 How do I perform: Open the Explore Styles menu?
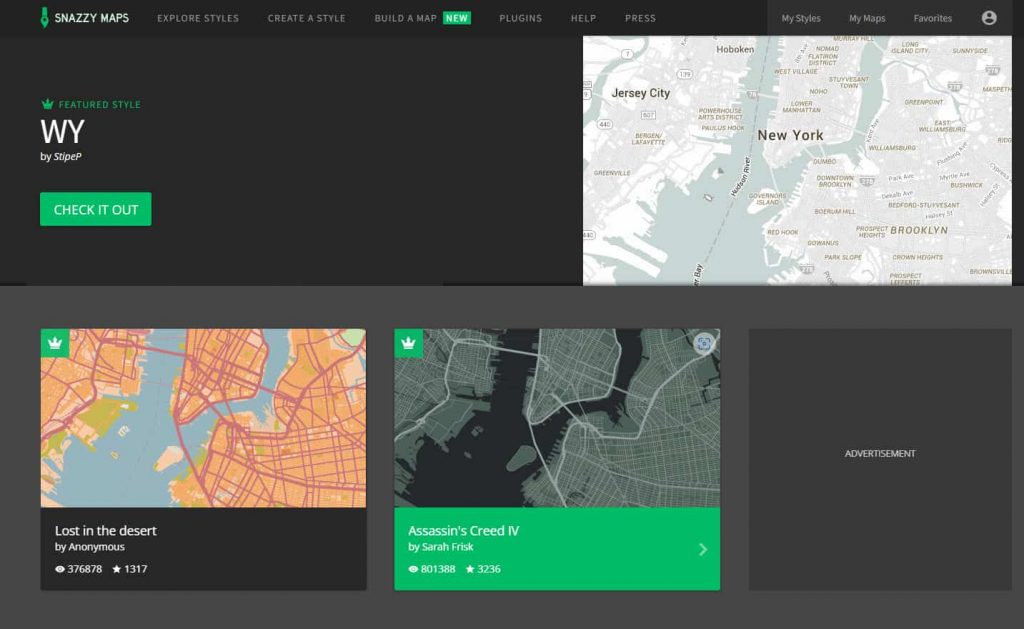pos(198,18)
